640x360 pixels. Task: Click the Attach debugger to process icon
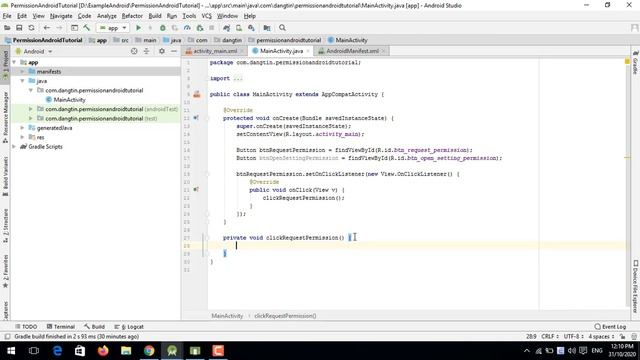click(200, 28)
